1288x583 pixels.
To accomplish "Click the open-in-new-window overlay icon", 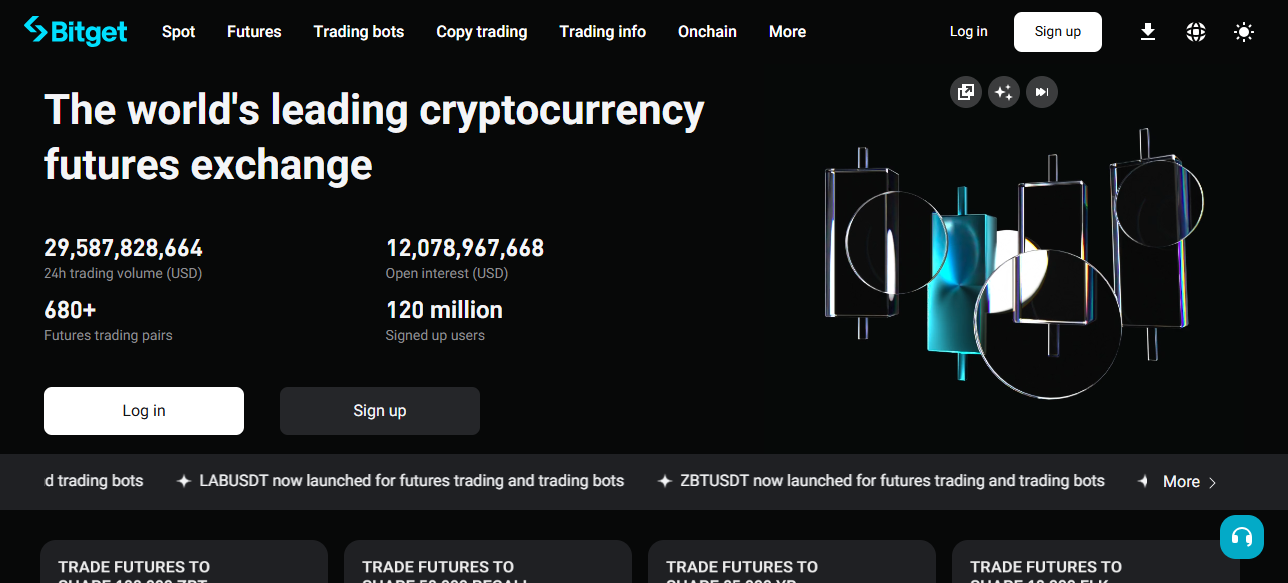I will 965,93.
